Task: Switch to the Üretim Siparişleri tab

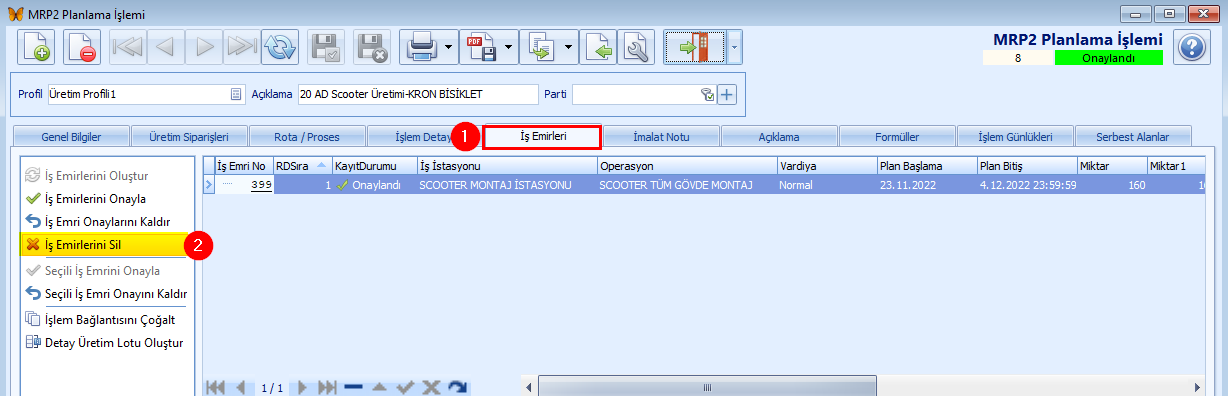Action: [189, 136]
